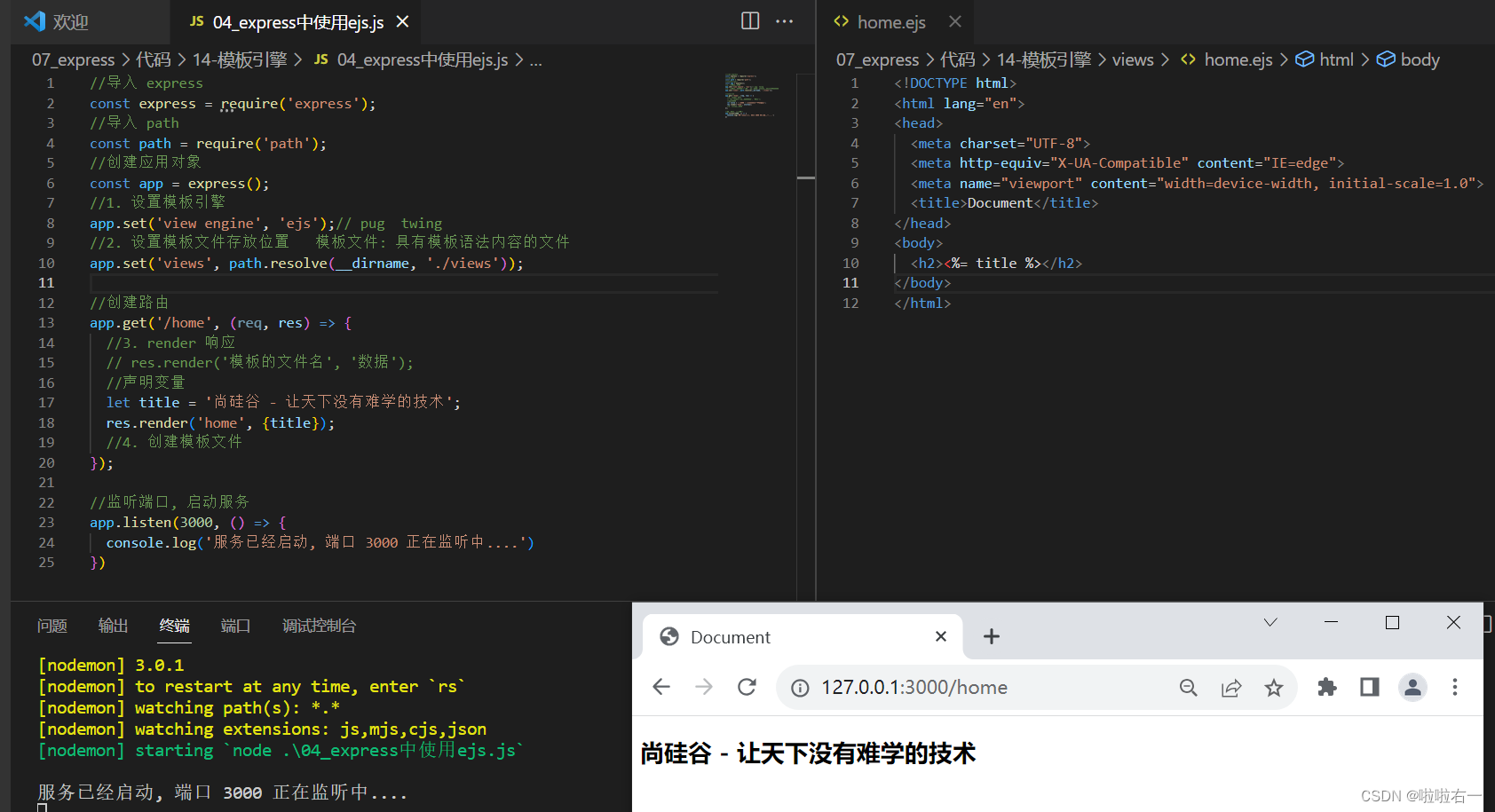Open the browser tab search chevron
Viewport: 1495px width, 812px height.
(x=1270, y=622)
